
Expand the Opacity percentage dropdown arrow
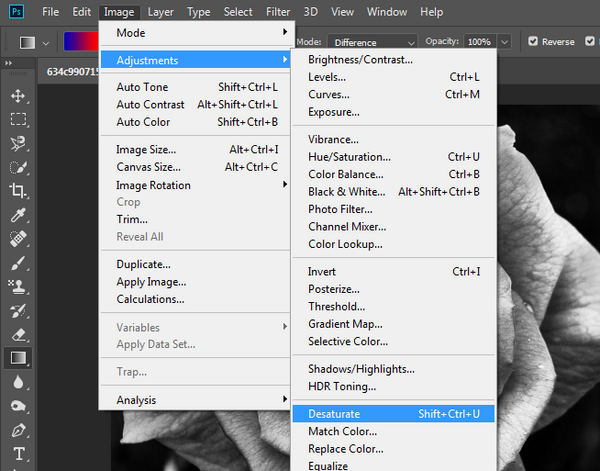pos(505,42)
